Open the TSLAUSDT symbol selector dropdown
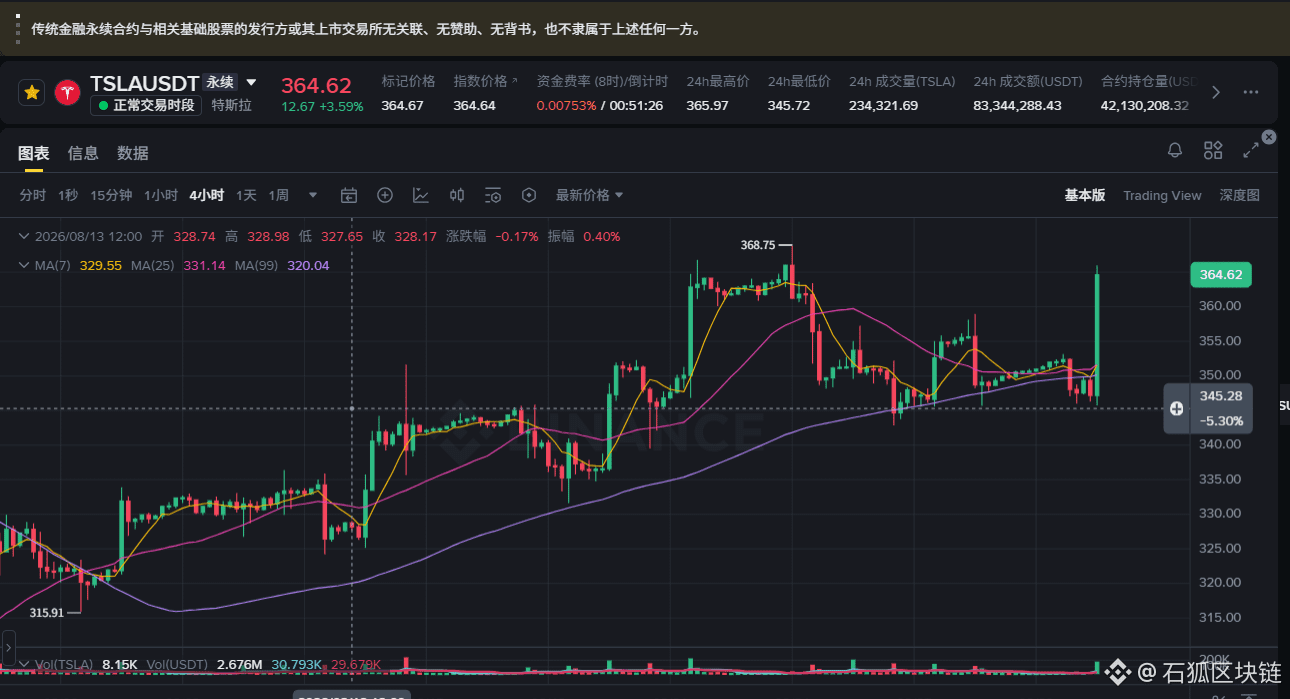 (251, 82)
